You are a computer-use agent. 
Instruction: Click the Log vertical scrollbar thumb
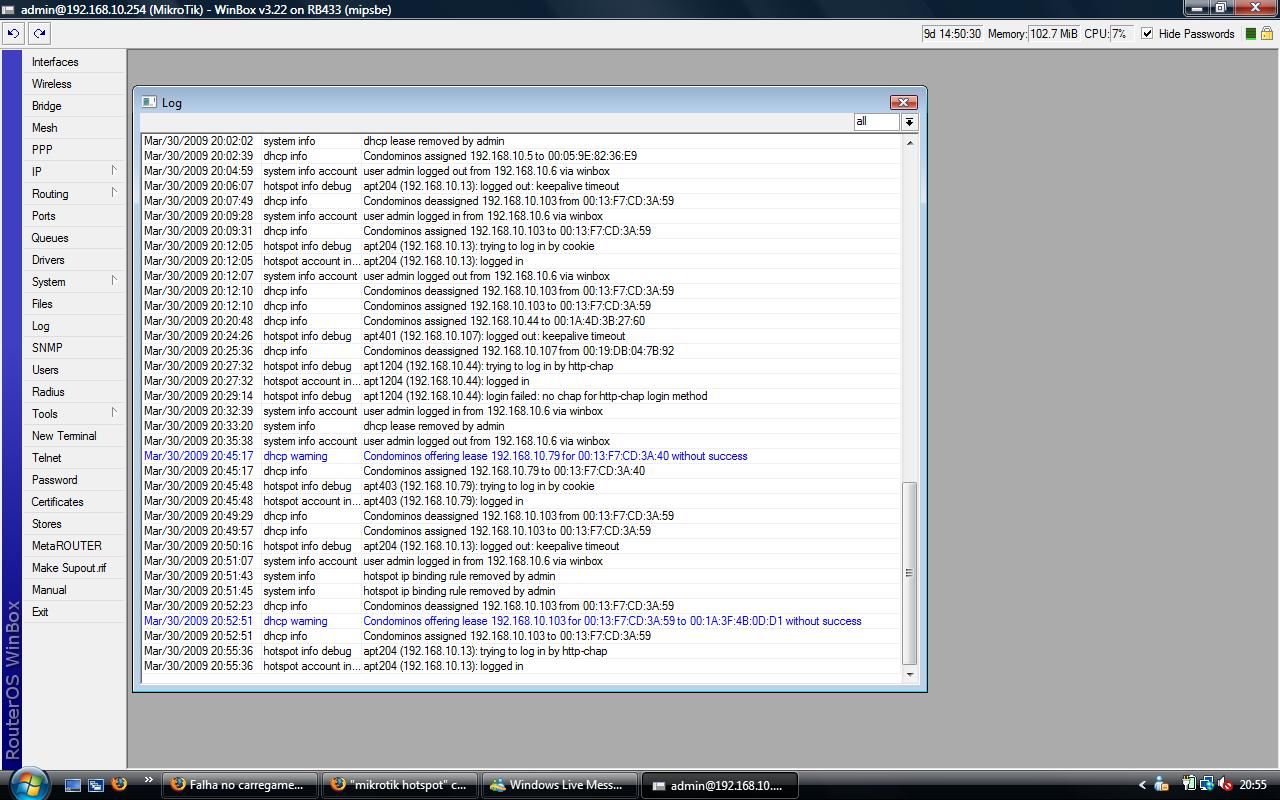coord(909,573)
